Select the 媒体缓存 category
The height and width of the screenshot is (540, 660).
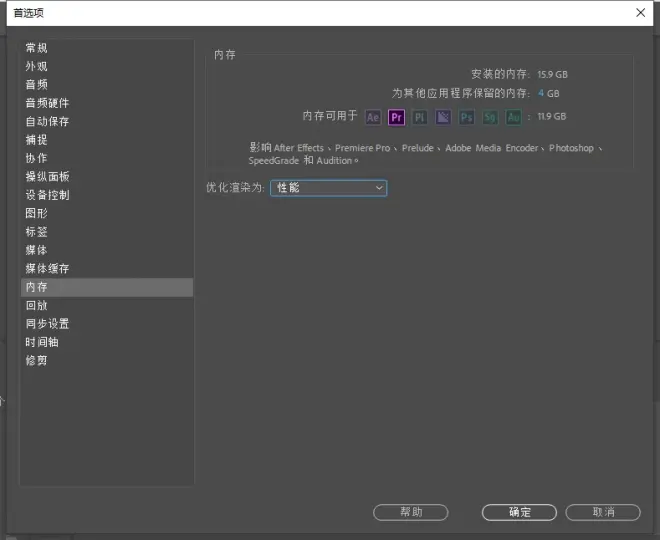pyautogui.click(x=107, y=269)
